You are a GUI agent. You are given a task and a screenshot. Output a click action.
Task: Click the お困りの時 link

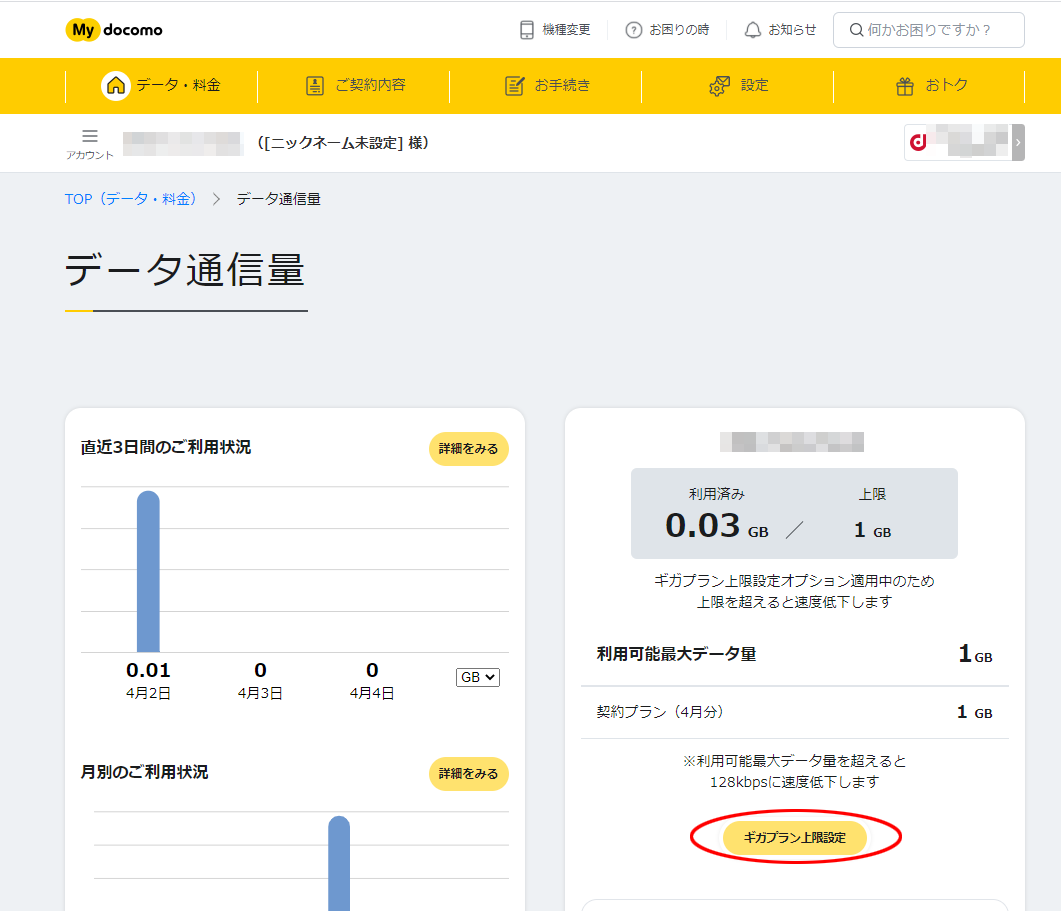click(667, 30)
